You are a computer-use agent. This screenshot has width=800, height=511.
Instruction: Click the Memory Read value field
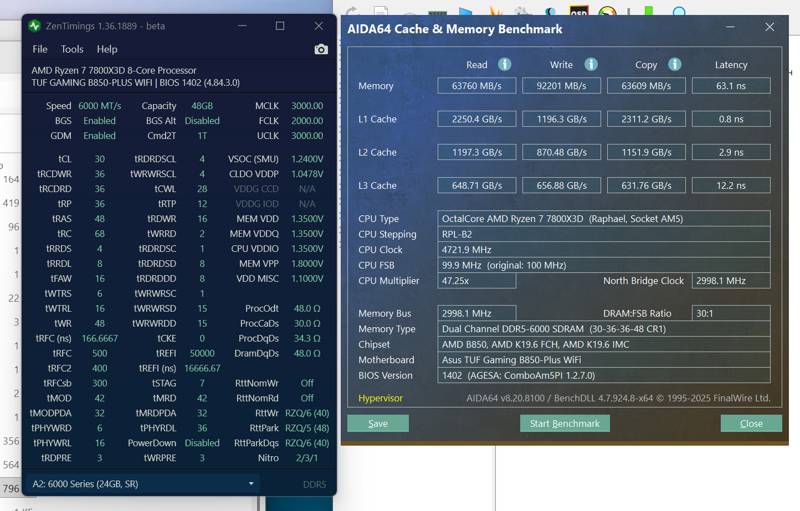point(477,86)
